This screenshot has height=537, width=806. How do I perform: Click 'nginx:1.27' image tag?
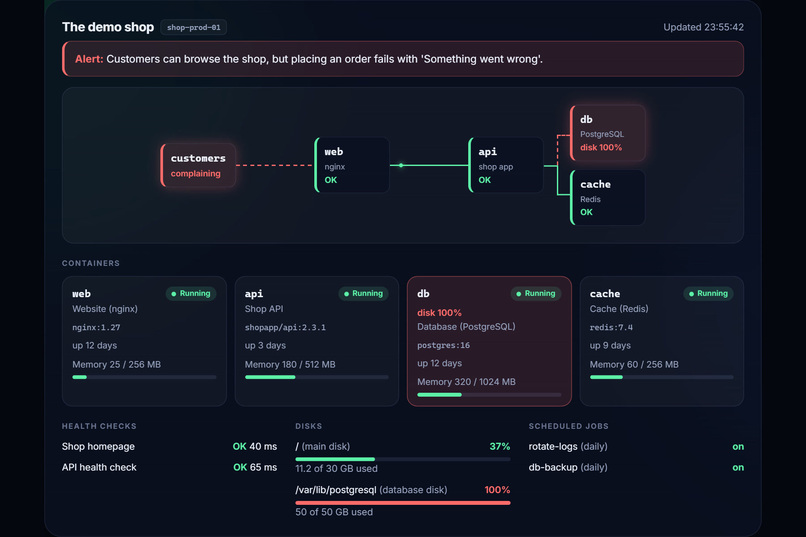click(96, 327)
